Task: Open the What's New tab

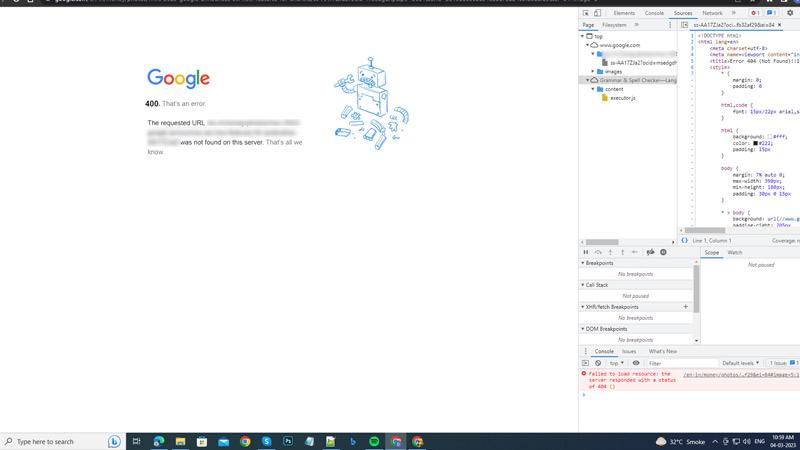Action: pyautogui.click(x=662, y=352)
